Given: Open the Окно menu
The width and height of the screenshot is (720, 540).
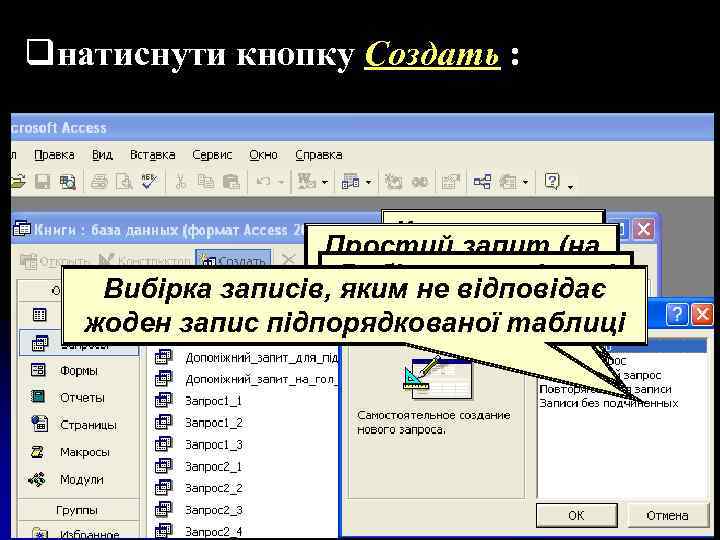Looking at the screenshot, I should [263, 155].
